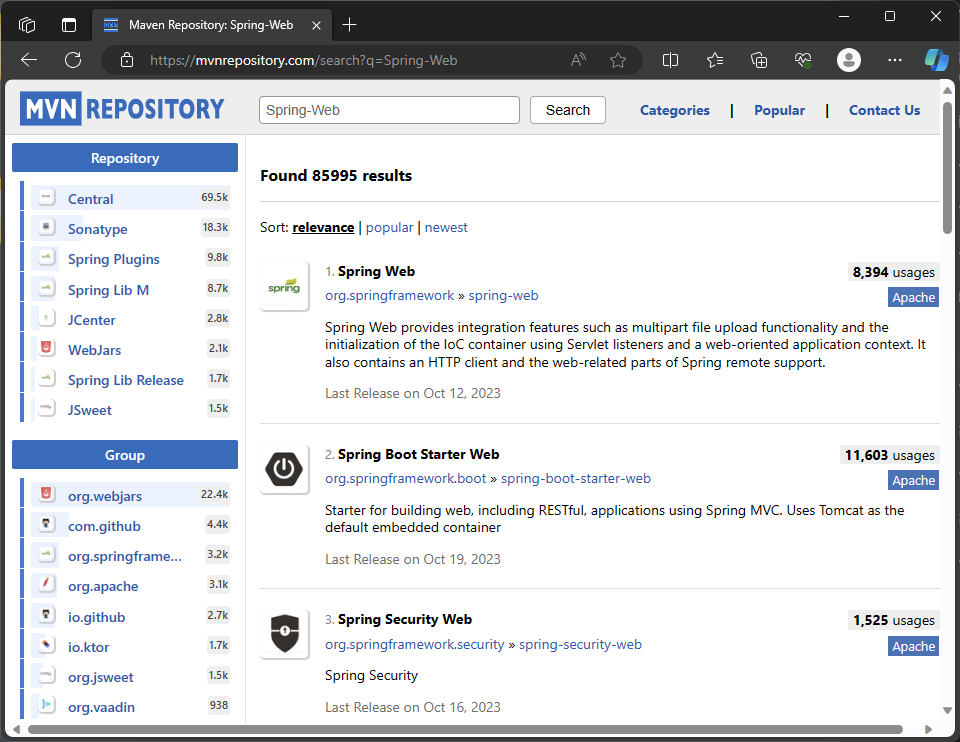Click the org.apache feather icon
The image size is (960, 742).
click(47, 584)
